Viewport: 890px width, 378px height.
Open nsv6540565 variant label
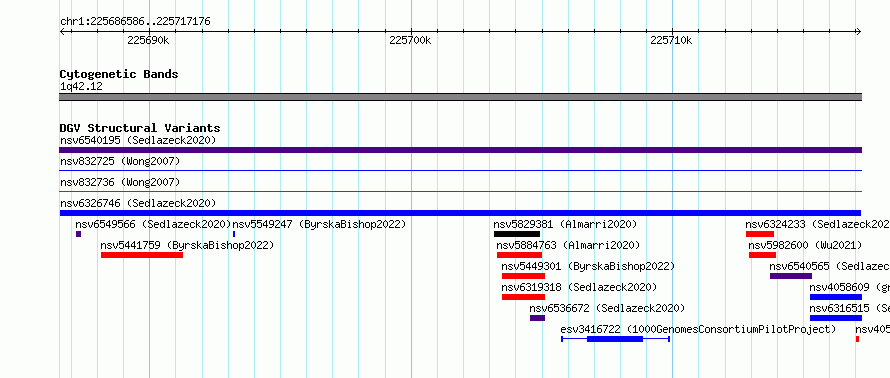(x=830, y=266)
